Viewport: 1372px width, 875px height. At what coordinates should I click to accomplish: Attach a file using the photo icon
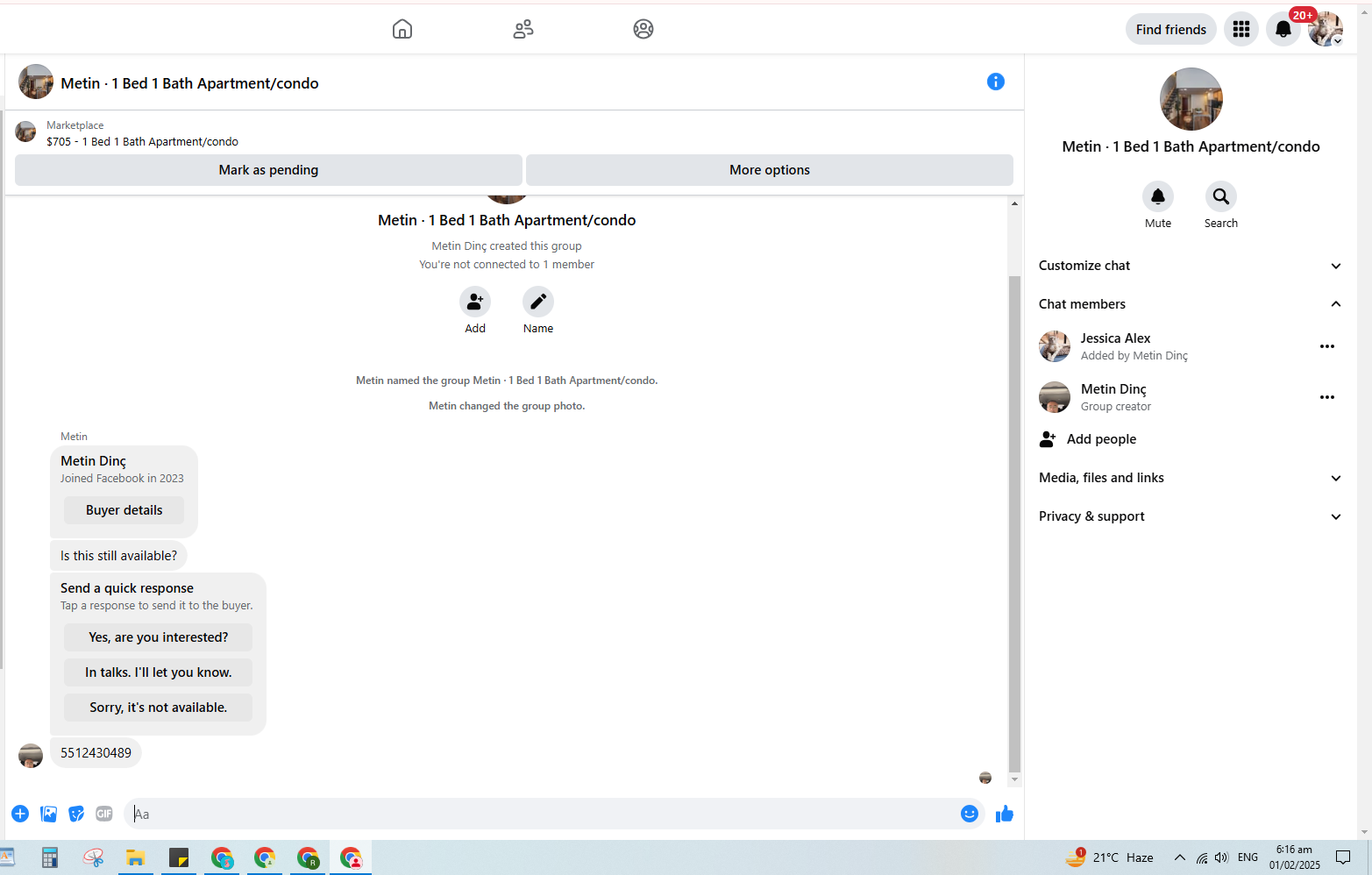(49, 814)
